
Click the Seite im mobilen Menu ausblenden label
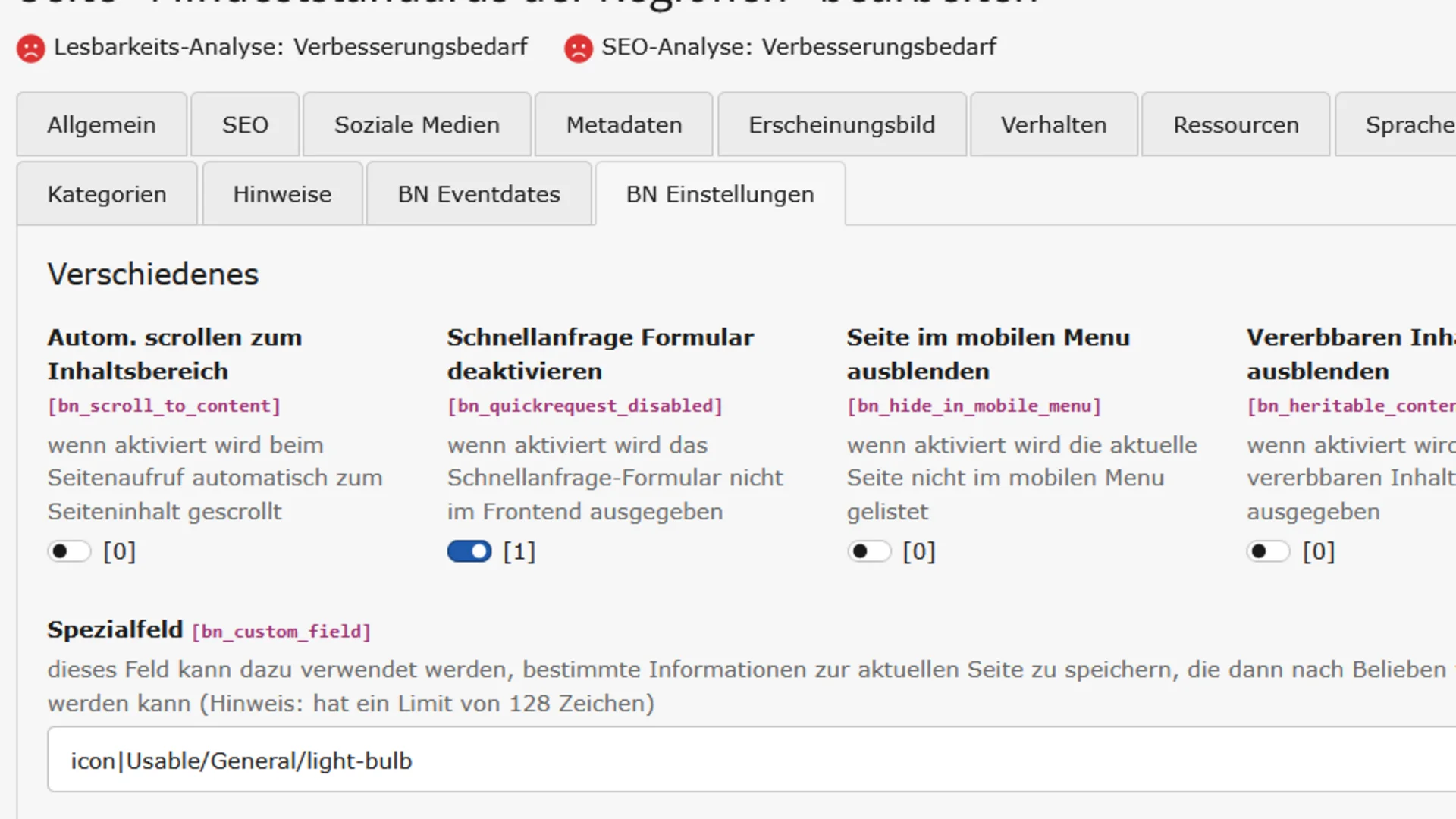988,354
